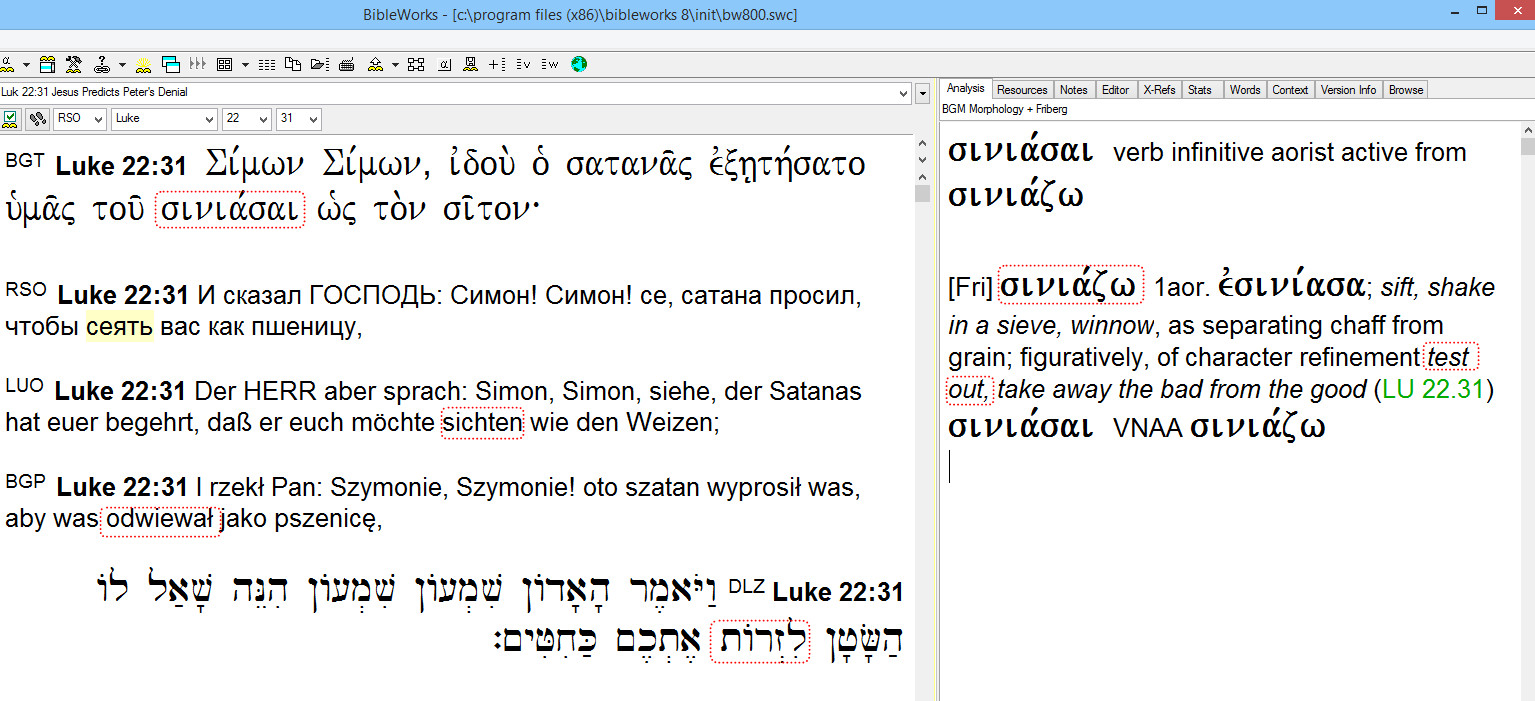Click the copy pages icon
Screen dimensions: 1535x701
tap(293, 64)
